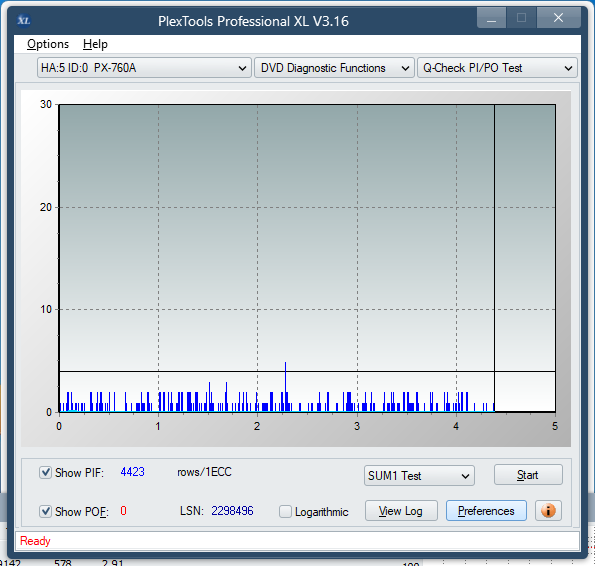Image resolution: width=595 pixels, height=566 pixels.
Task: Click the View Log button
Action: tap(401, 511)
